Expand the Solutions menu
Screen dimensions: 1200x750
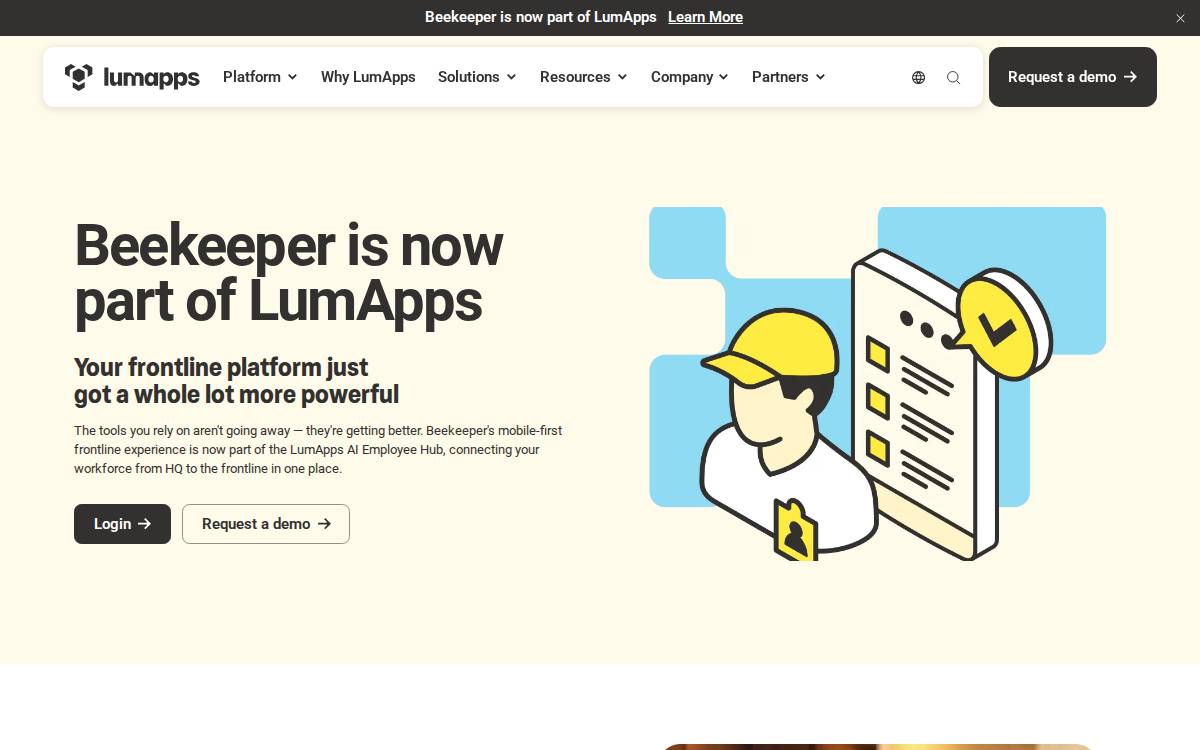477,77
